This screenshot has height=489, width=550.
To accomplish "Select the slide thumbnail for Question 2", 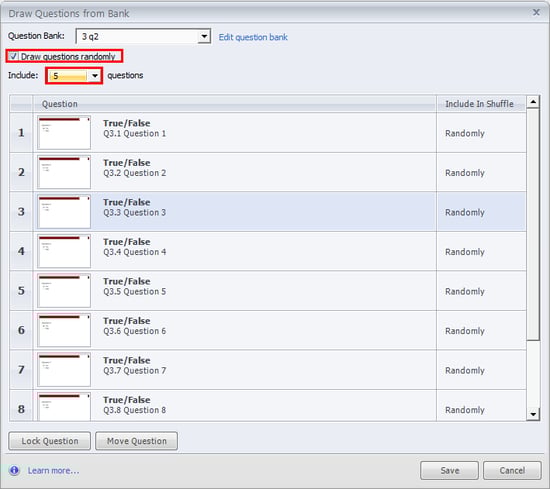I will point(64,172).
